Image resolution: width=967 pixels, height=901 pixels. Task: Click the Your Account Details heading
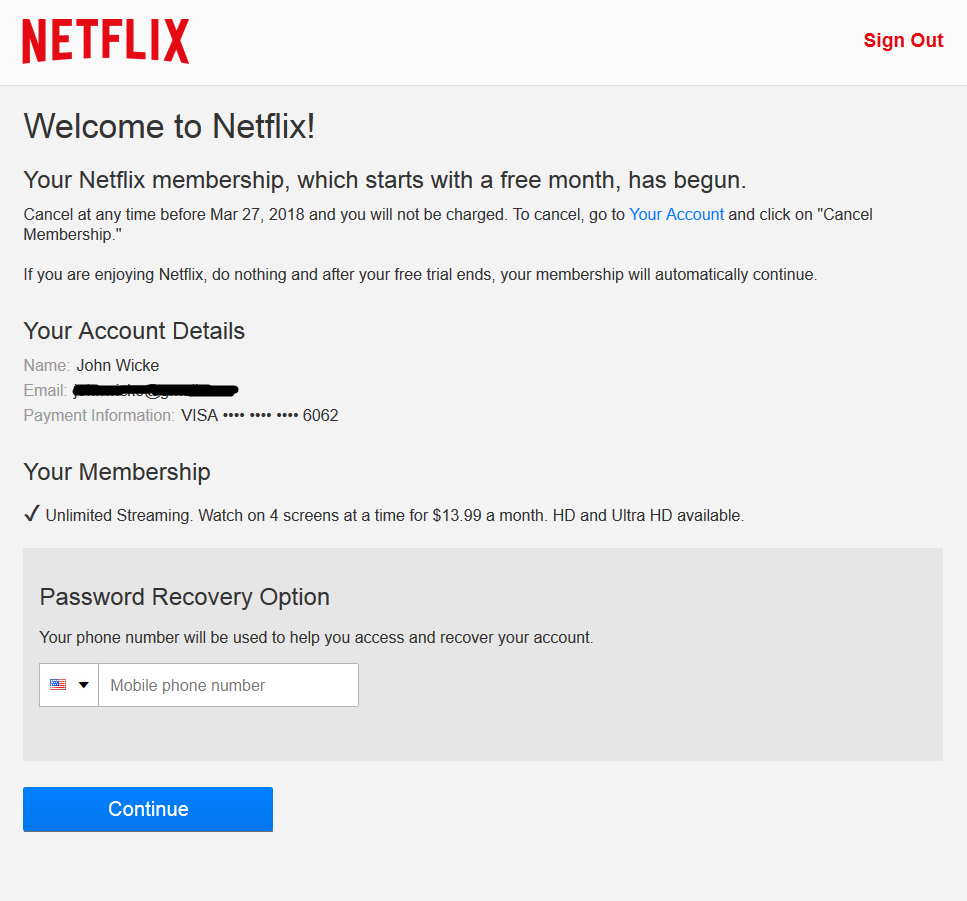click(134, 331)
